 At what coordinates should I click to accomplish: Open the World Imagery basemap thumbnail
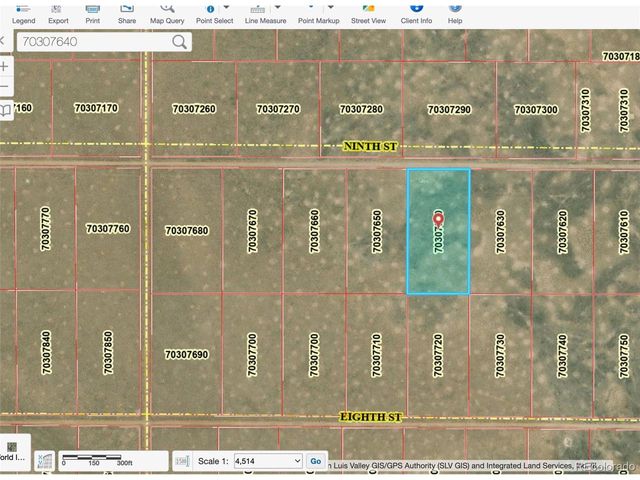coord(12,452)
